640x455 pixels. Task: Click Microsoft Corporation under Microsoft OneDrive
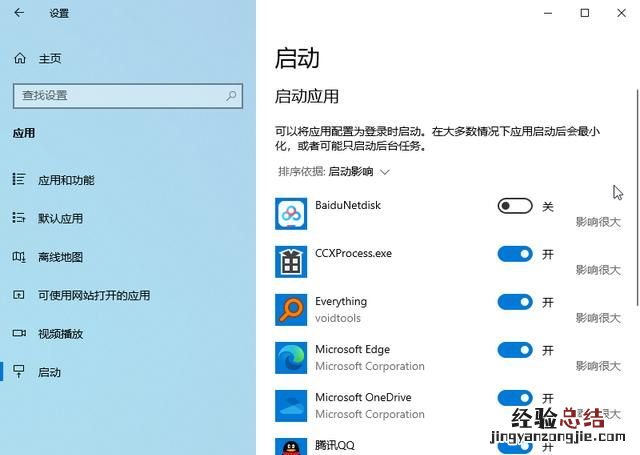[370, 414]
